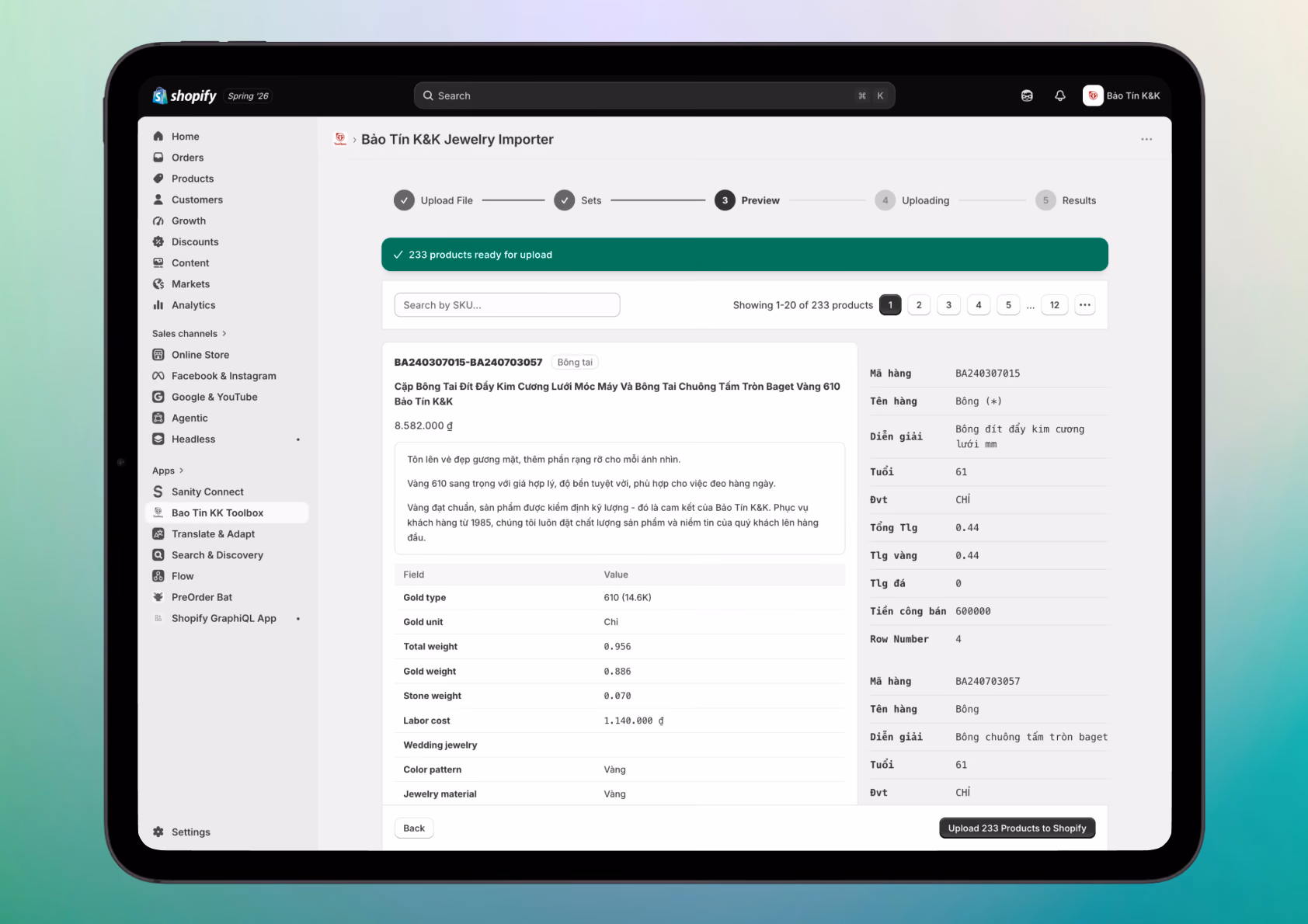Image resolution: width=1308 pixels, height=924 pixels.
Task: Open Sanity Connect app
Action: tap(227, 492)
